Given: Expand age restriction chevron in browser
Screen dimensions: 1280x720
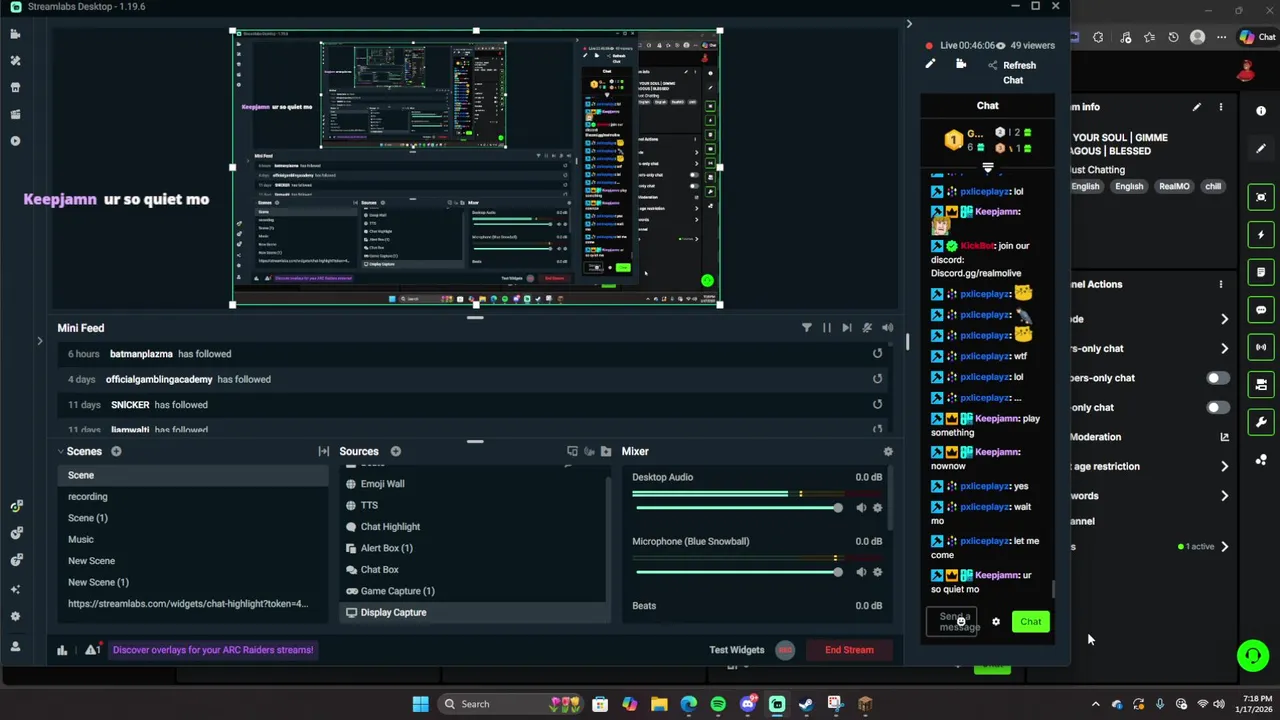Looking at the screenshot, I should click(x=1224, y=466).
